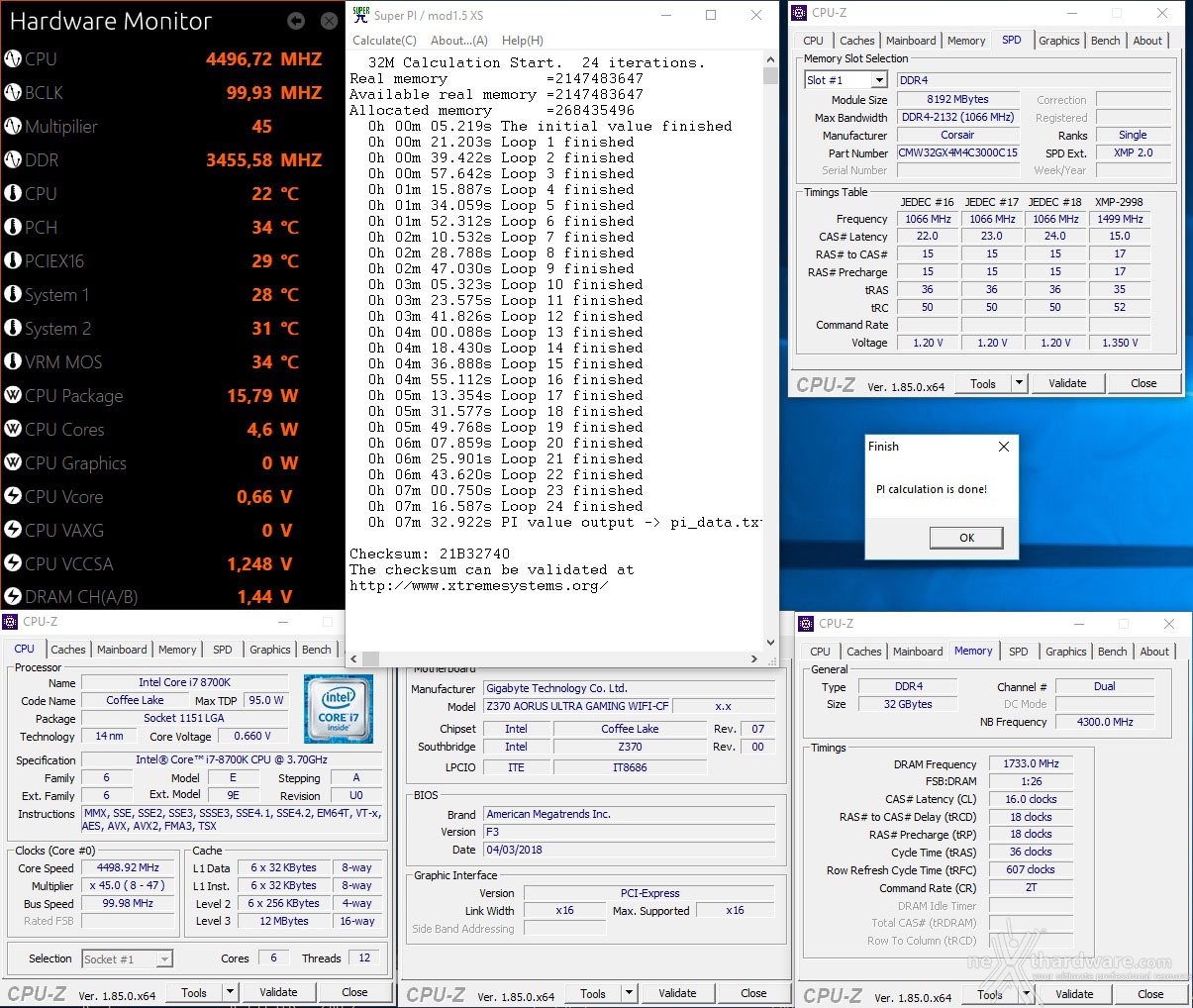The image size is (1193, 1008).
Task: Open Tools dropdown arrow in Memory CPU-Z window
Action: (x=1025, y=994)
